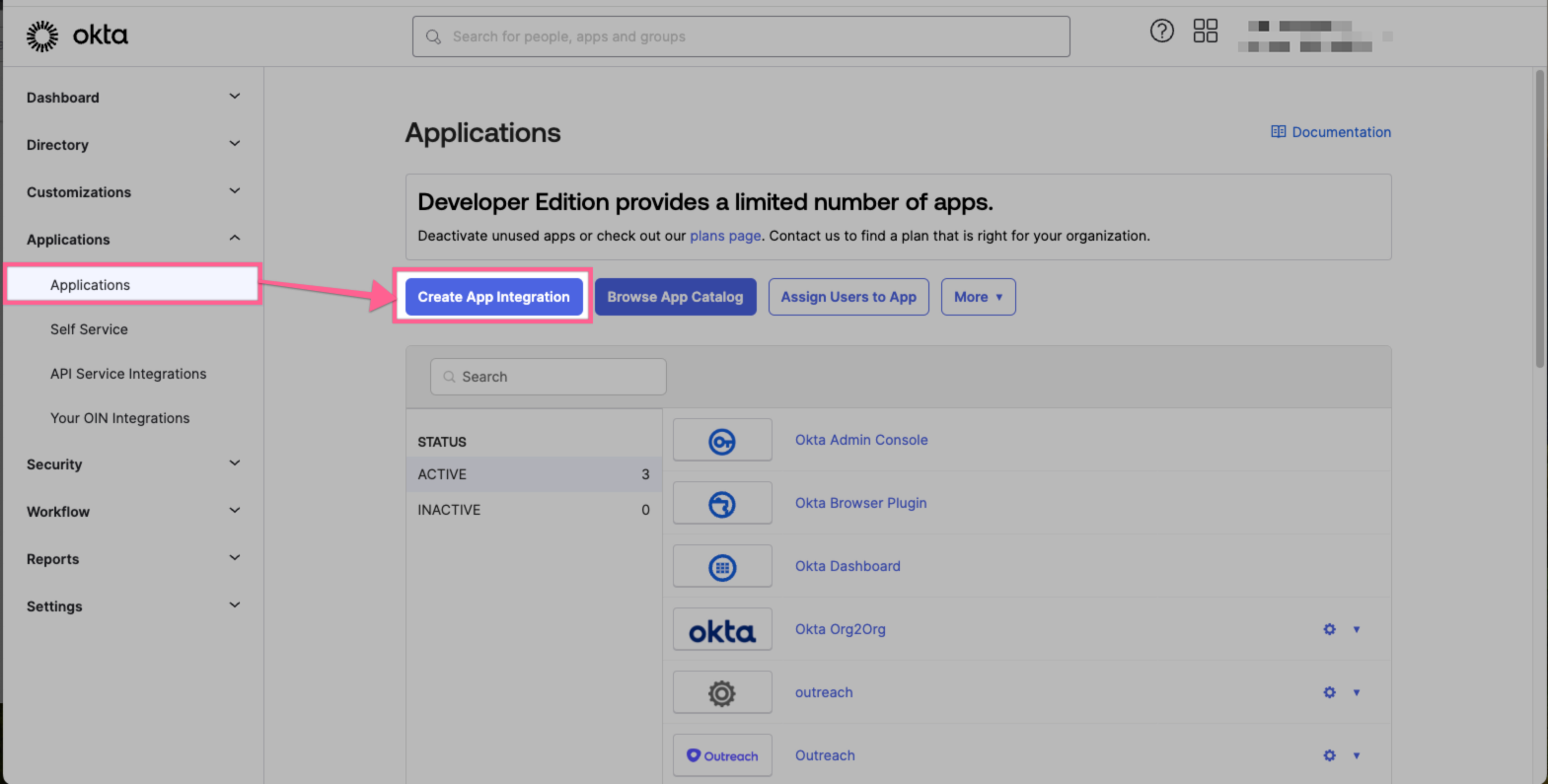Click the Okta logo

(77, 36)
